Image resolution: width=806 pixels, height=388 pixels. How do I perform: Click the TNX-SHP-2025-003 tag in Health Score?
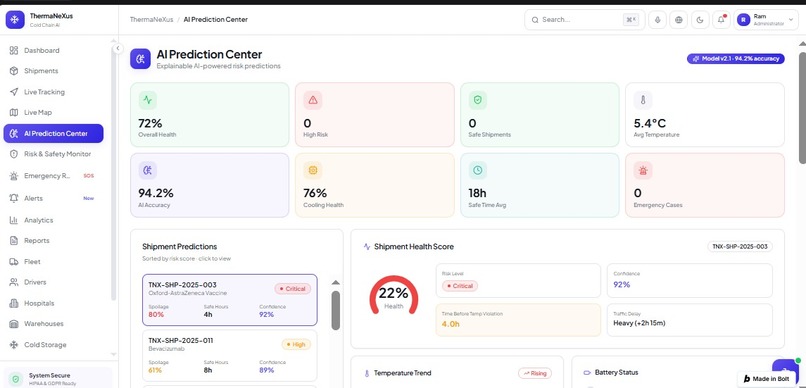click(x=740, y=247)
